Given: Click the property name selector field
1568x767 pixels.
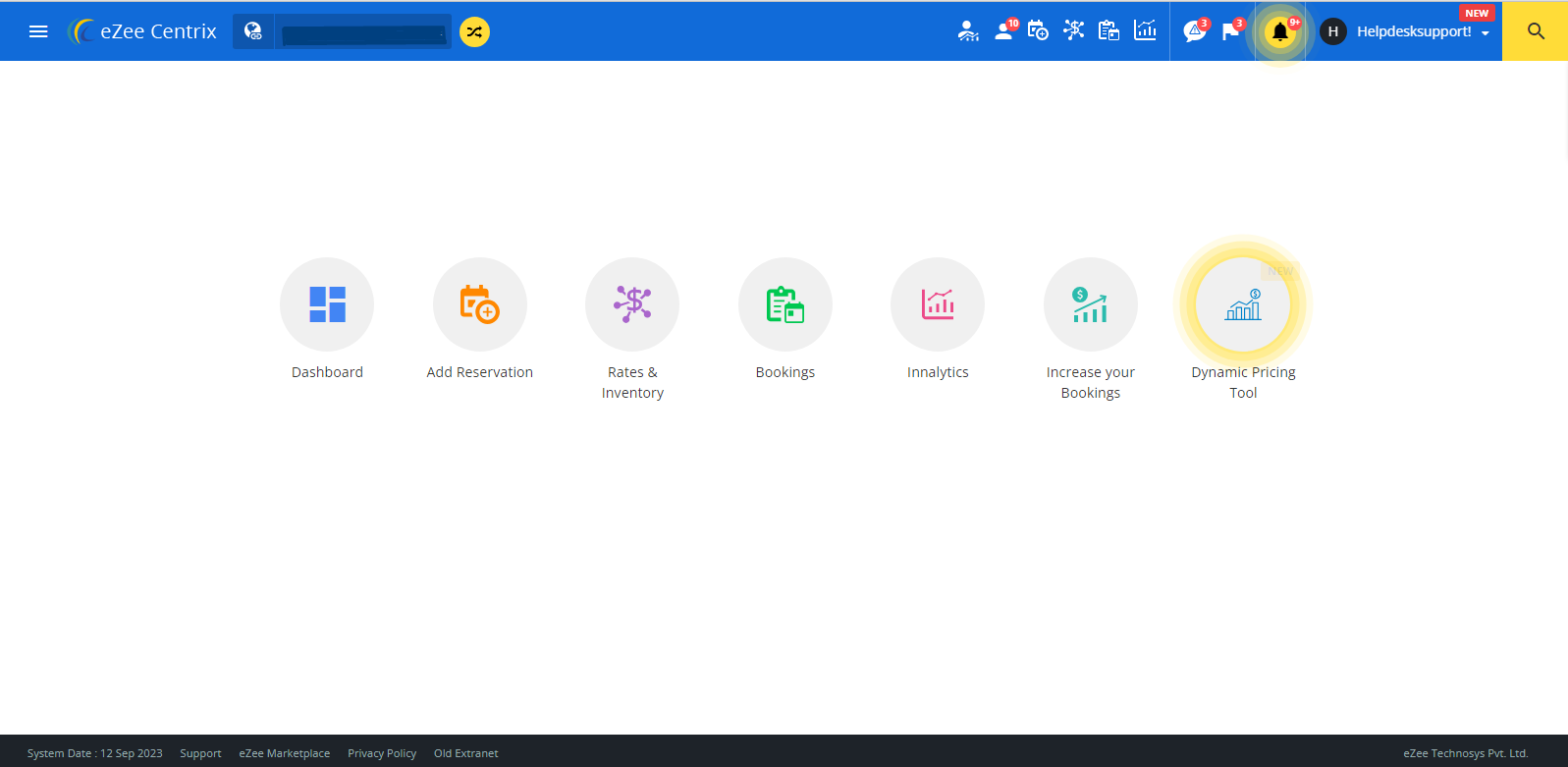Looking at the screenshot, I should pos(362,33).
